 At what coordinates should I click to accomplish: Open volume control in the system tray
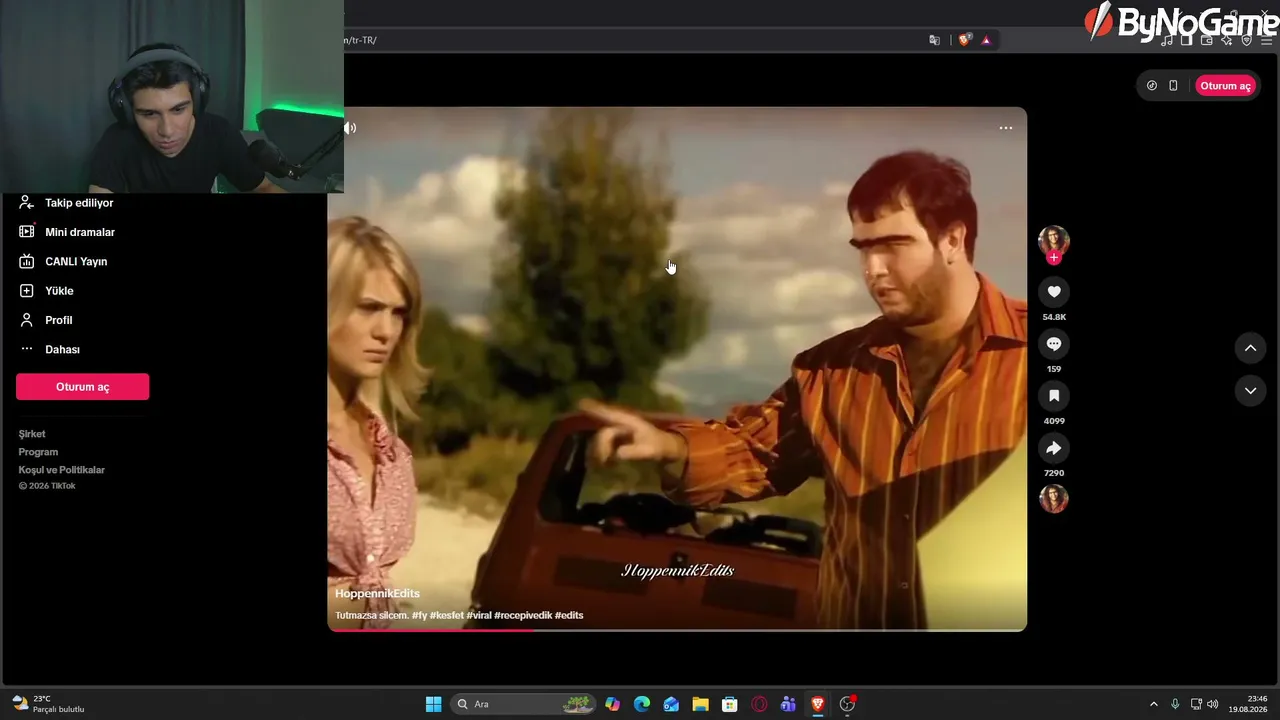[x=1213, y=704]
